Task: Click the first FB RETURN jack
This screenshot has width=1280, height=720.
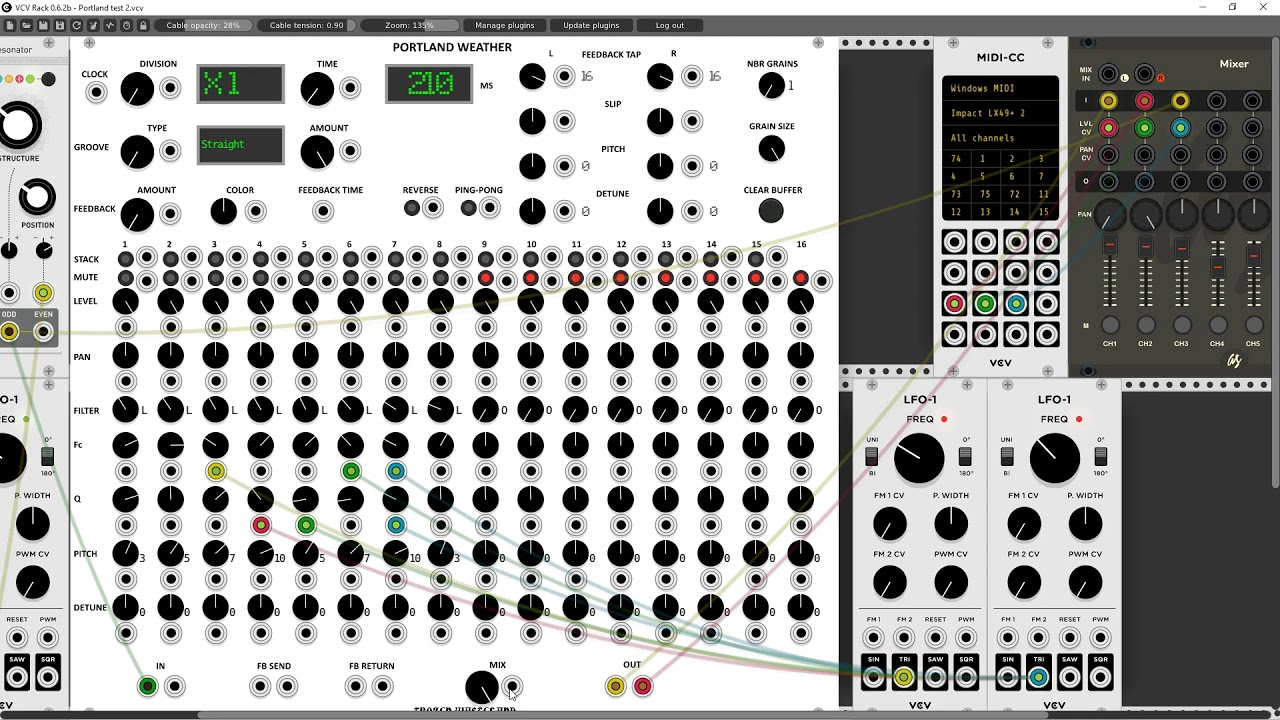Action: pos(355,686)
